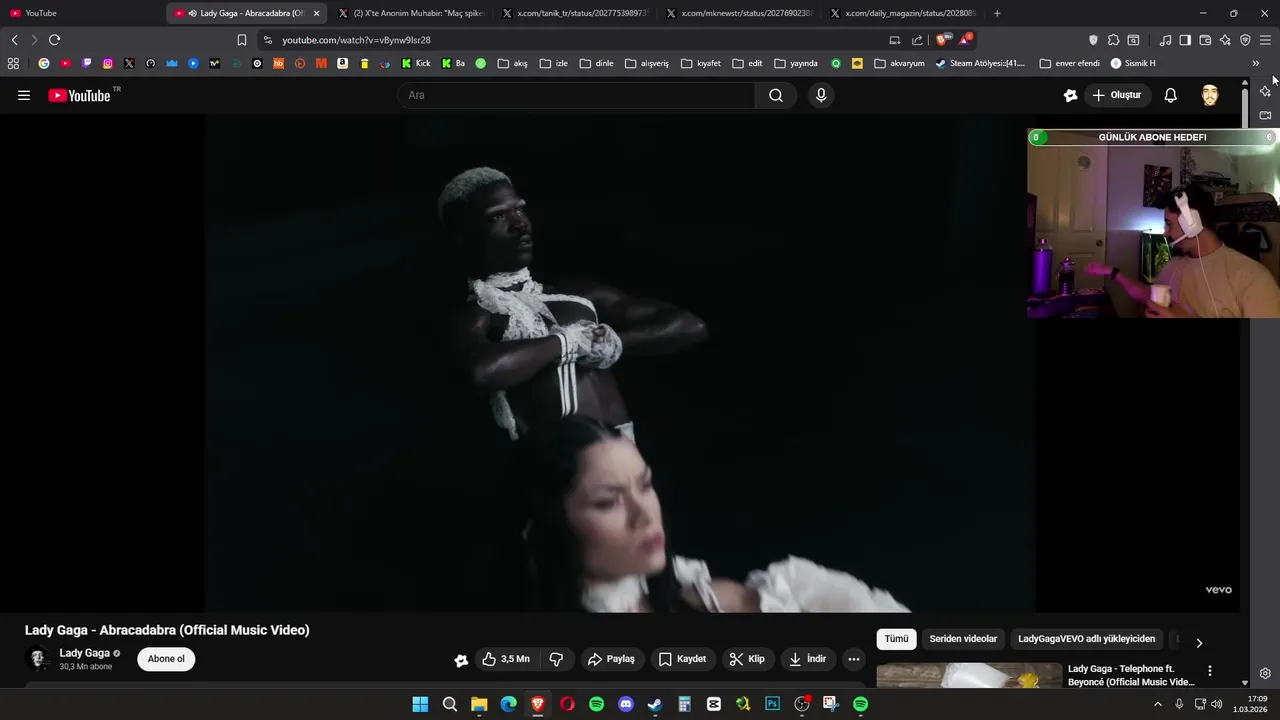Switch to the X'te Anonim Muhabir tab
1280x720 pixels.
pos(412,13)
